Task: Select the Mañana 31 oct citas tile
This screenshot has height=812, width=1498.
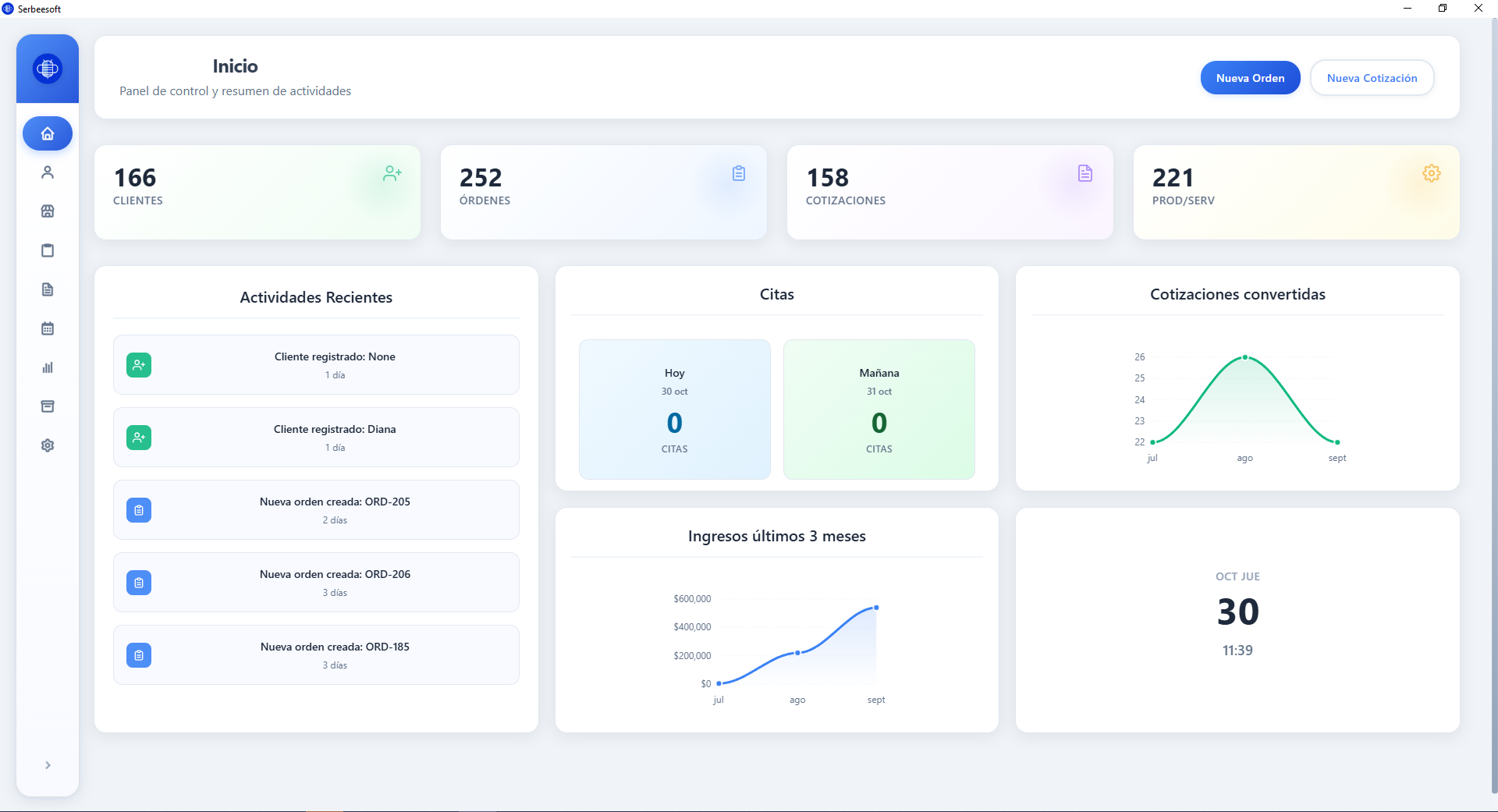Action: click(879, 410)
